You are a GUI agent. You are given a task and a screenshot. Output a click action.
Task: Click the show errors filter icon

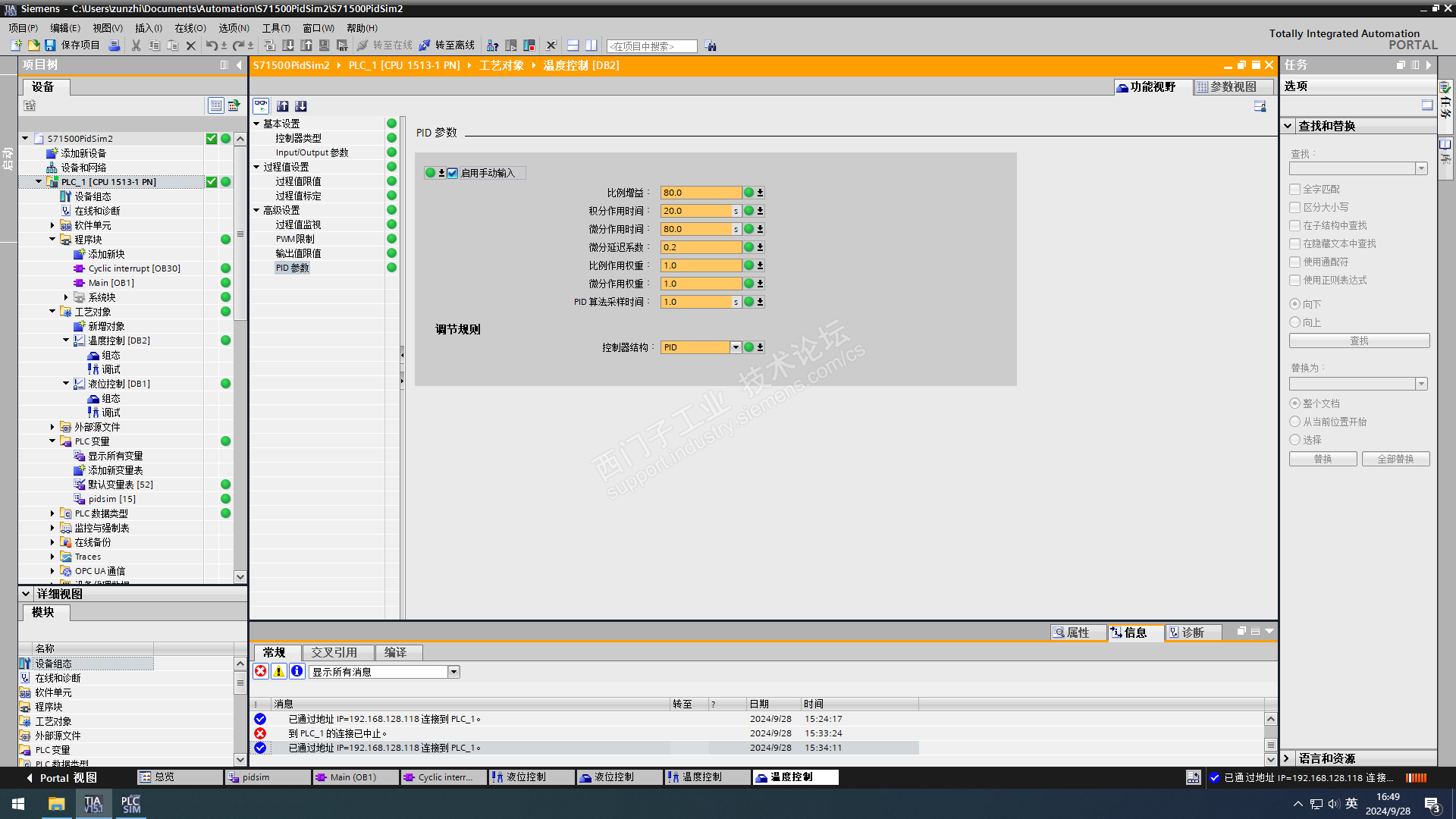pyautogui.click(x=261, y=671)
